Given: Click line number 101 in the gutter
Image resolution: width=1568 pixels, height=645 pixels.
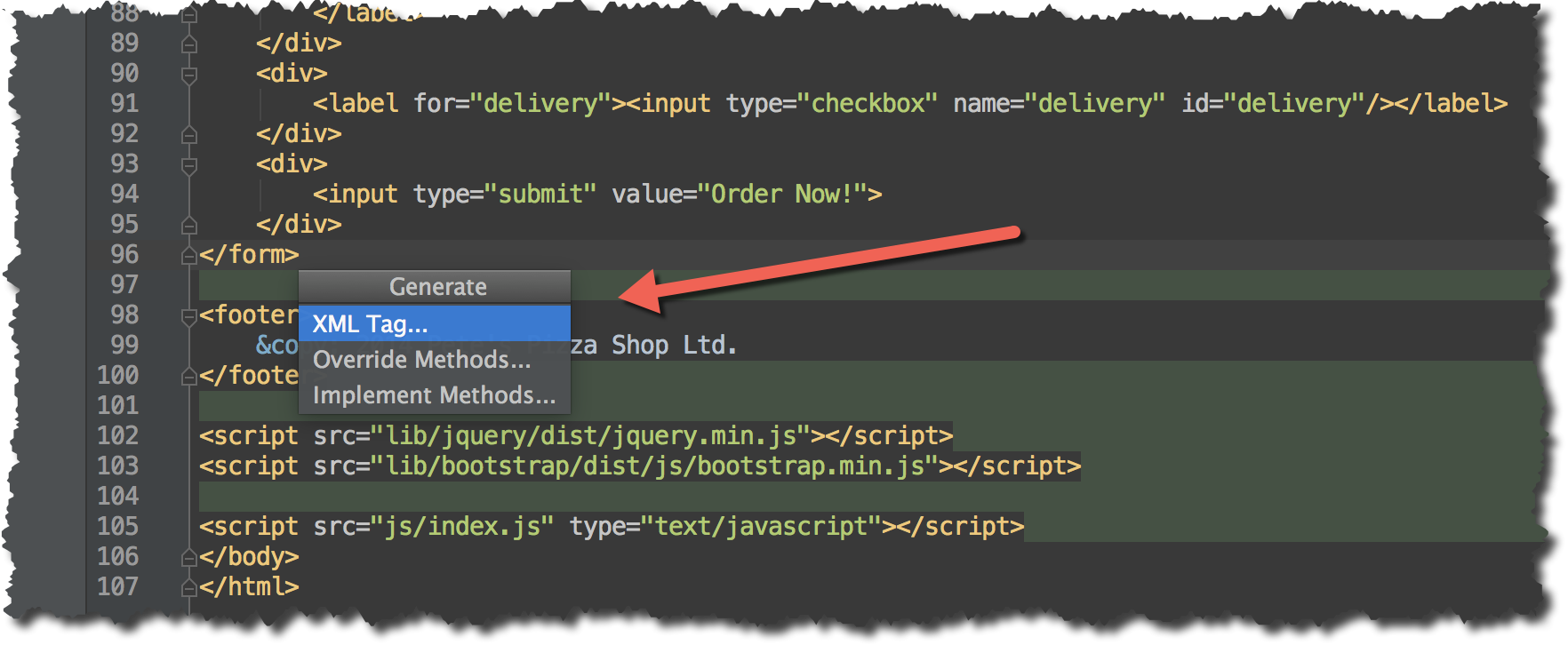Looking at the screenshot, I should point(118,405).
